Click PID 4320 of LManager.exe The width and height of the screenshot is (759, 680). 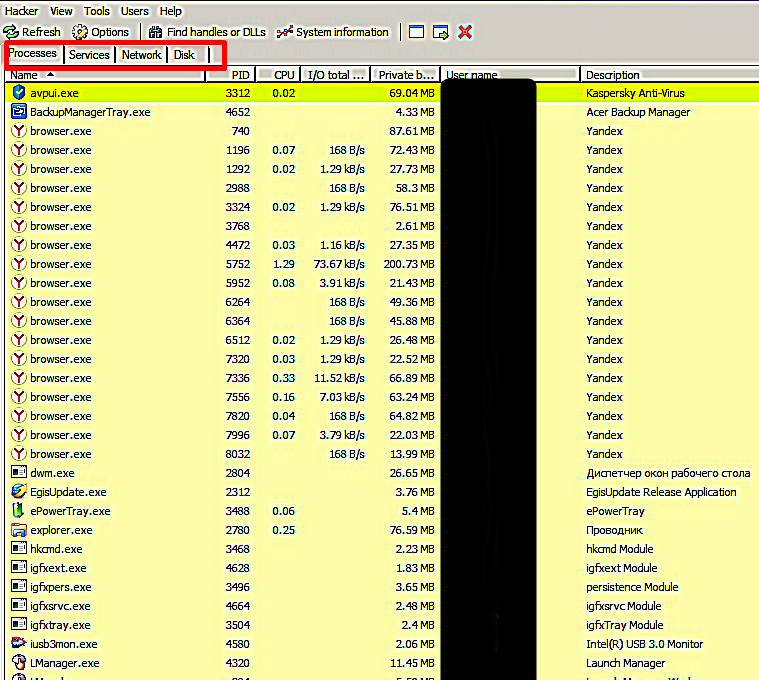238,663
